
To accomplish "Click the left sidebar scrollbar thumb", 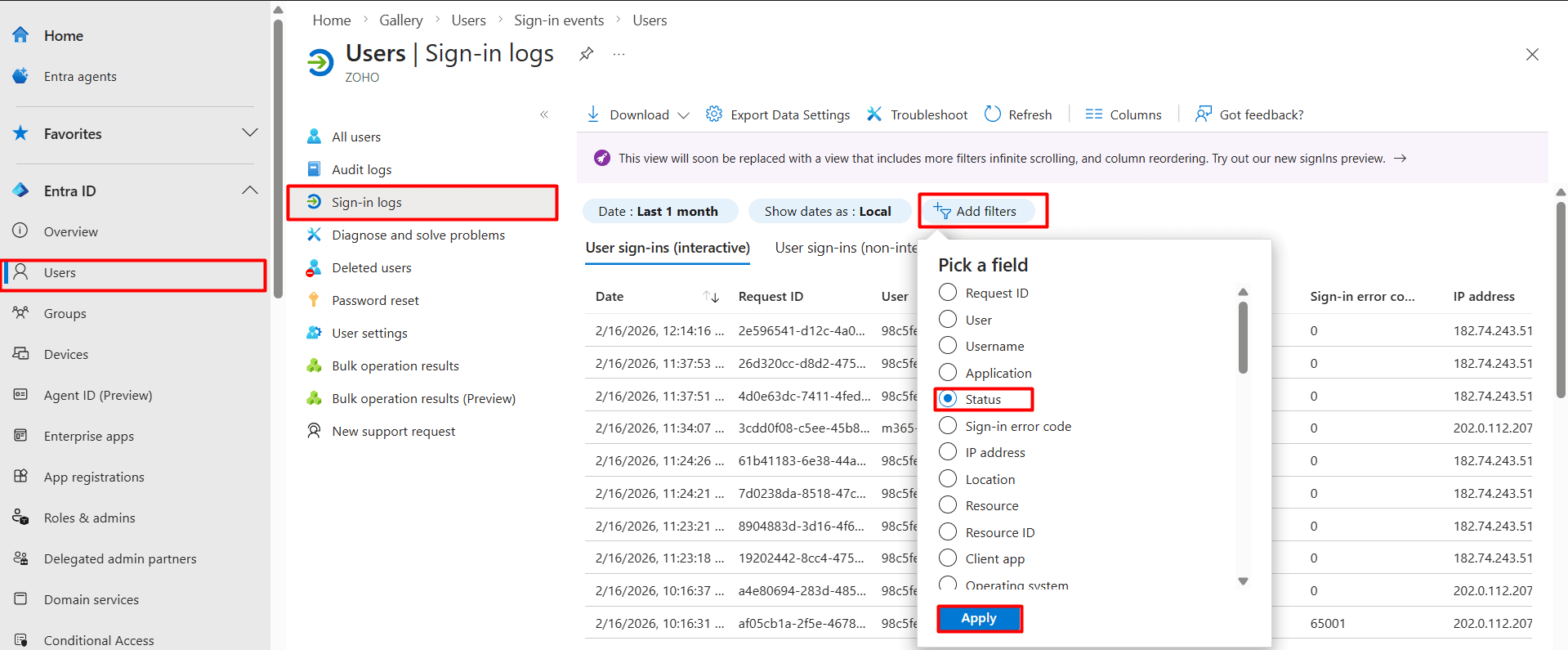I will click(x=278, y=159).
